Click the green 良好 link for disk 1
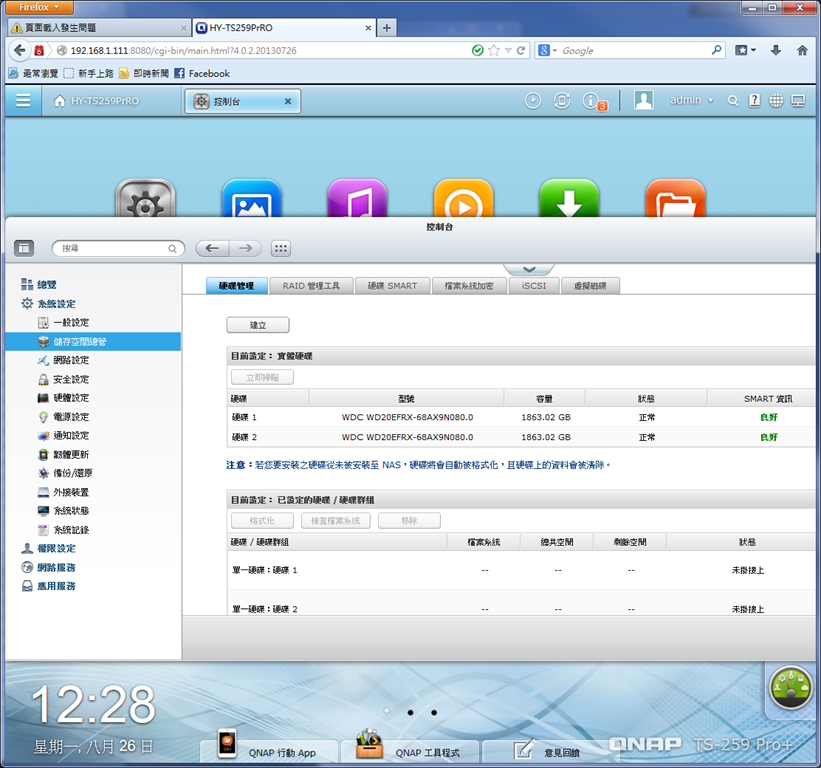The height and width of the screenshot is (768, 821). point(769,417)
